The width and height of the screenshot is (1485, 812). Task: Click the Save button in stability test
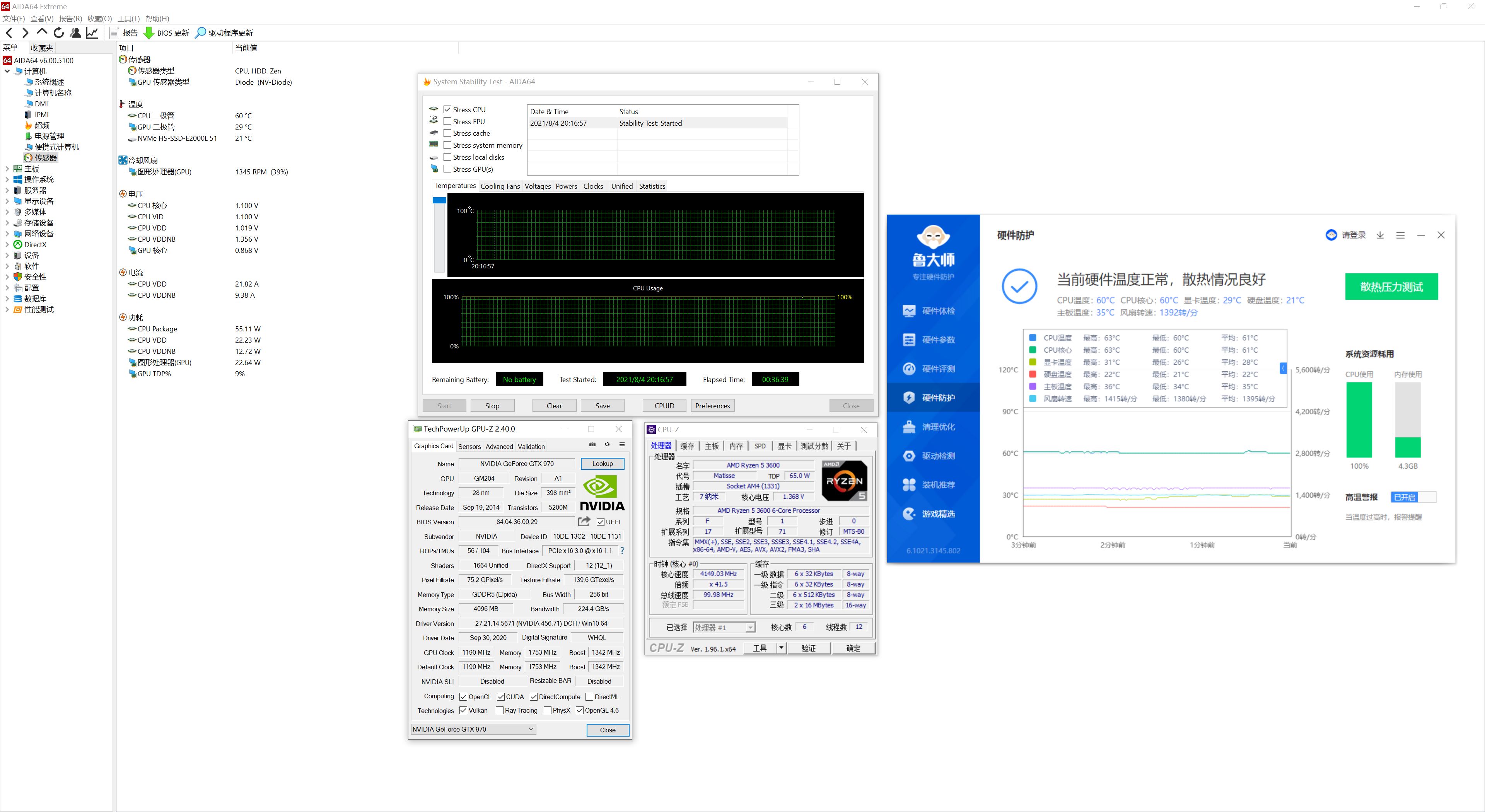tap(603, 406)
